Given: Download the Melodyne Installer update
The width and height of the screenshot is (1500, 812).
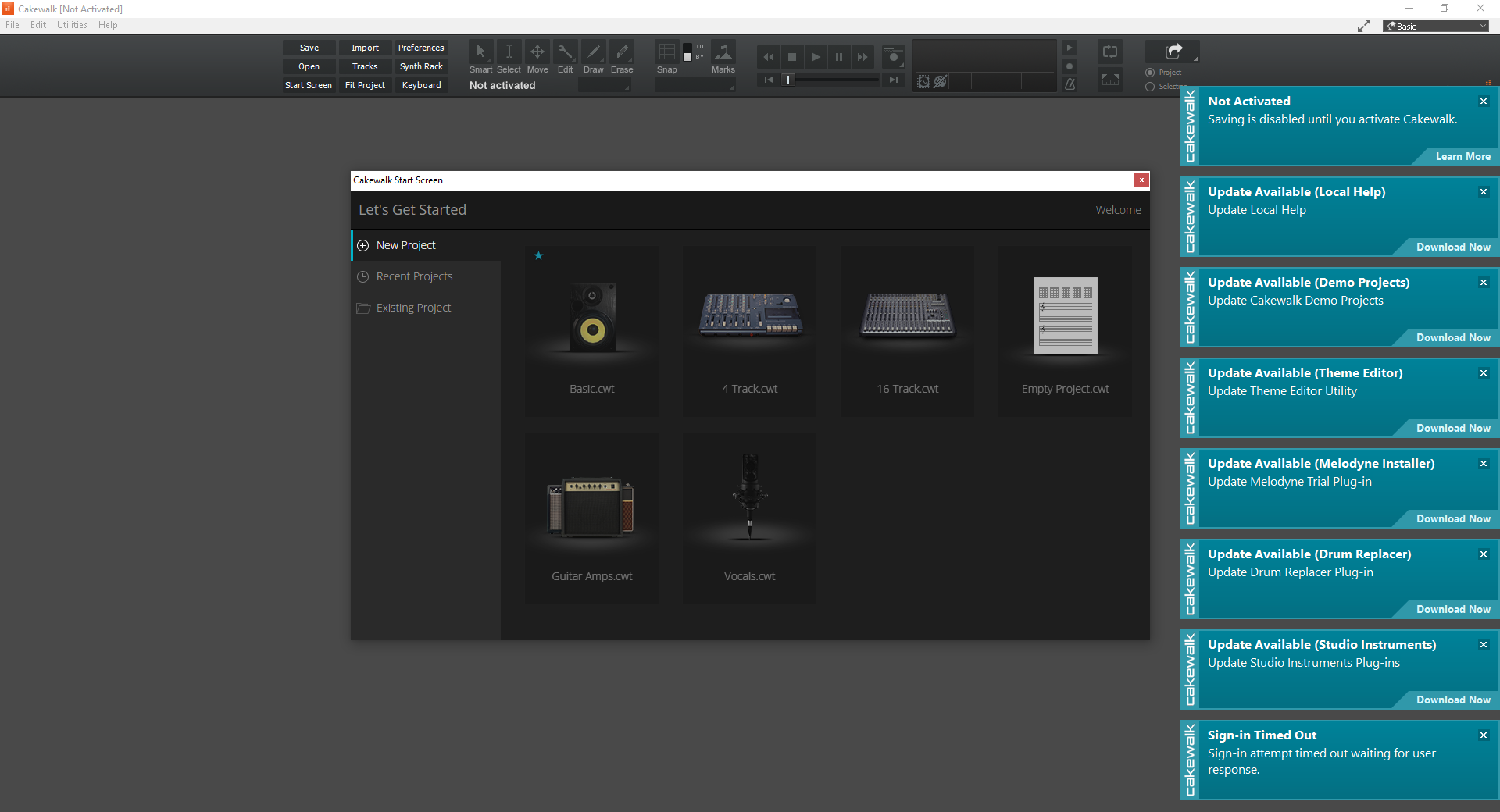Looking at the screenshot, I should 1453,519.
